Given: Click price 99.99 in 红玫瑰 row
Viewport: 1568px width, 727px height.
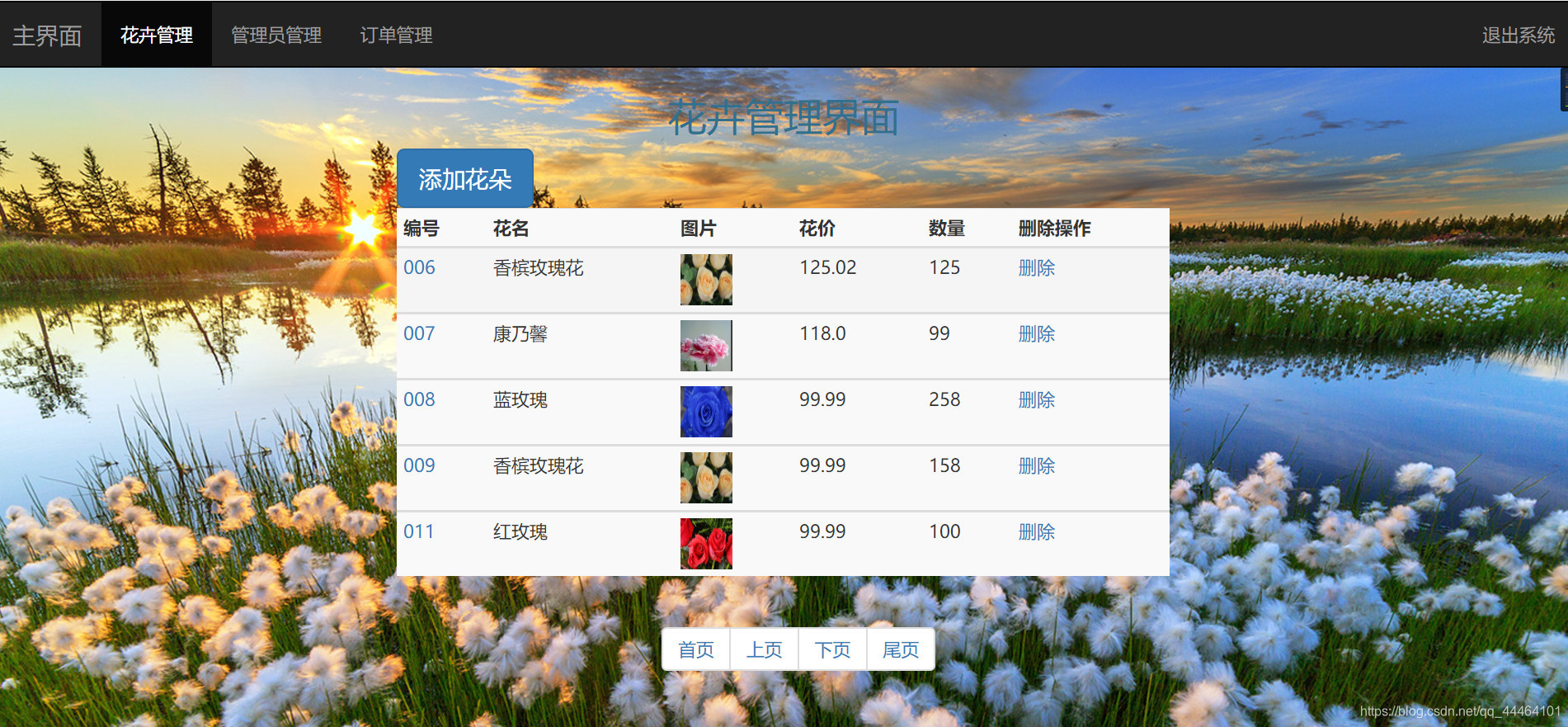Looking at the screenshot, I should (x=822, y=531).
